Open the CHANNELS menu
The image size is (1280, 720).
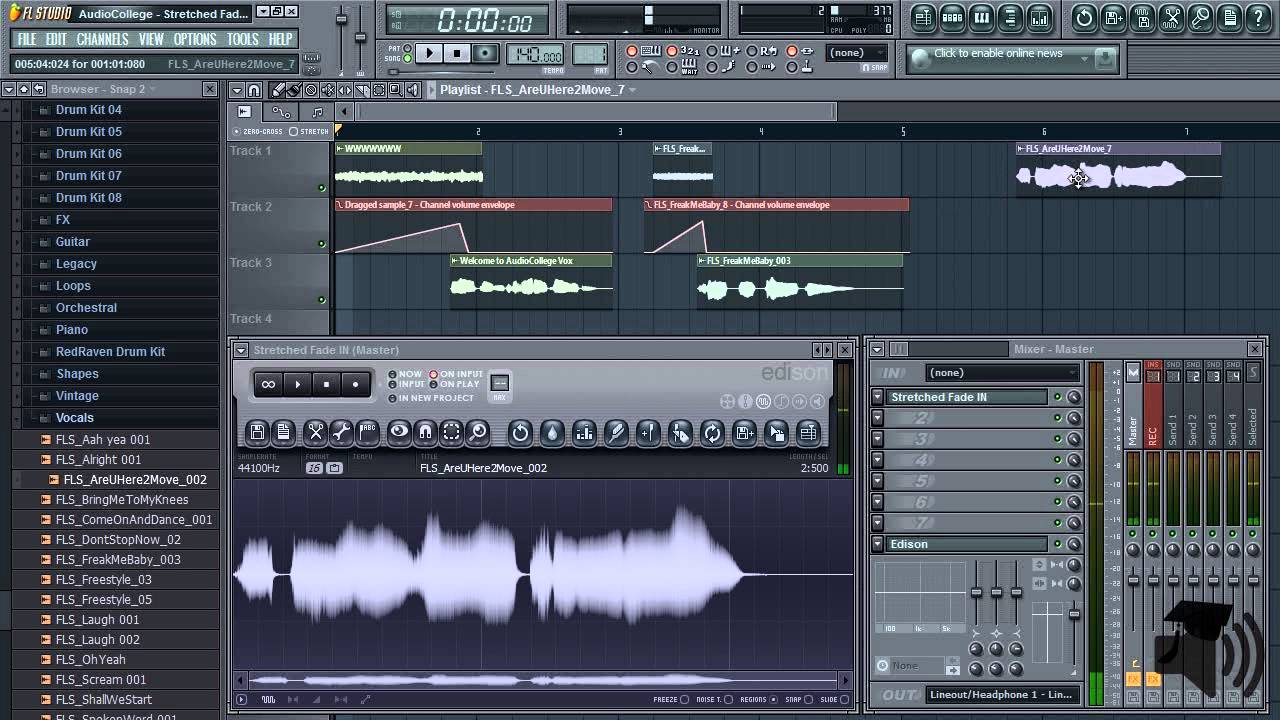[102, 39]
